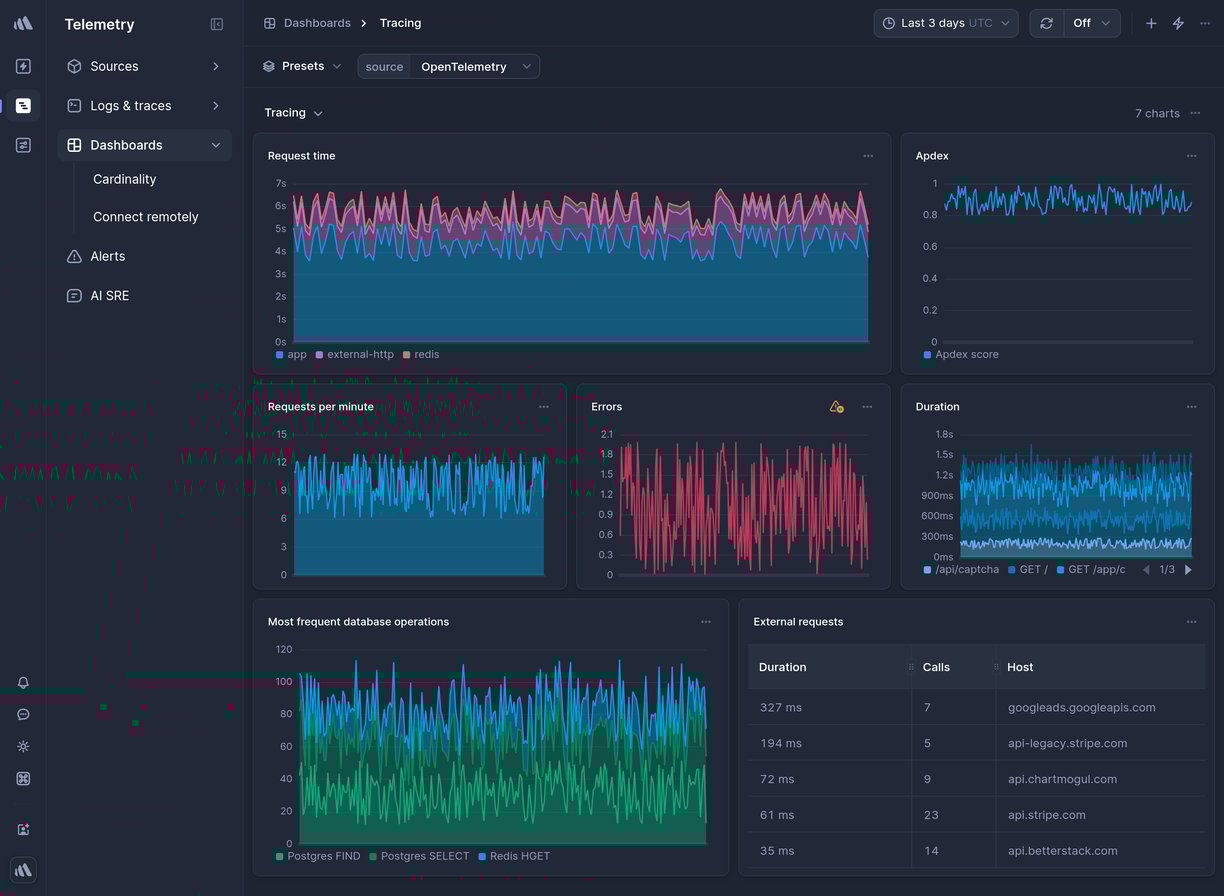Viewport: 1224px width, 896px height.
Task: Collapse the Tracing charts section chevron
Action: click(317, 113)
